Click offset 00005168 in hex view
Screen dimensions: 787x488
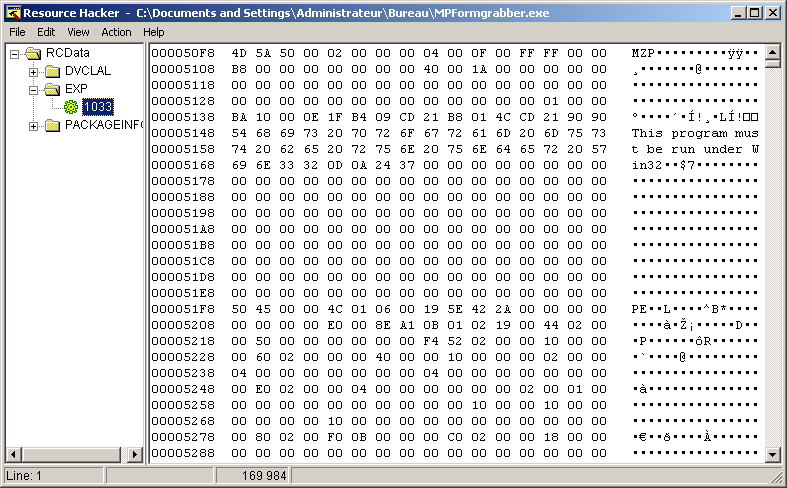coord(183,165)
